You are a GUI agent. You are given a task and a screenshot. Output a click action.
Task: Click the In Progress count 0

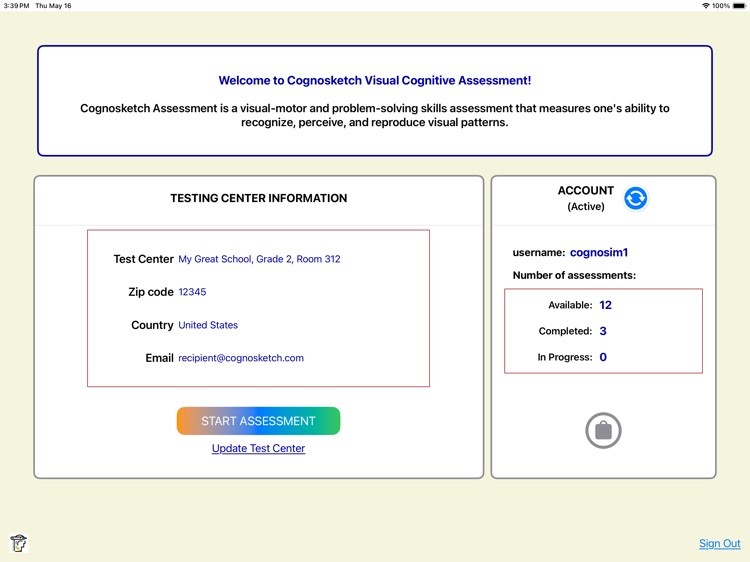[x=603, y=357]
